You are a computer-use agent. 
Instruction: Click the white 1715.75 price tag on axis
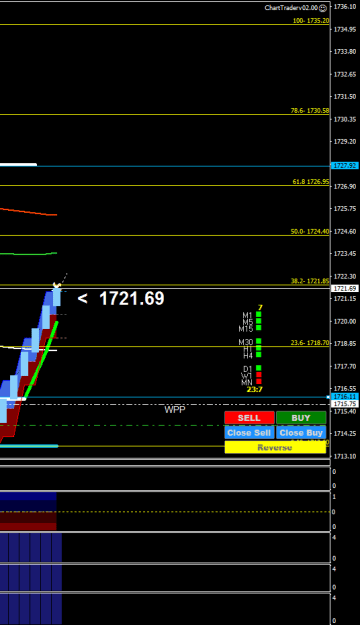coord(345,403)
